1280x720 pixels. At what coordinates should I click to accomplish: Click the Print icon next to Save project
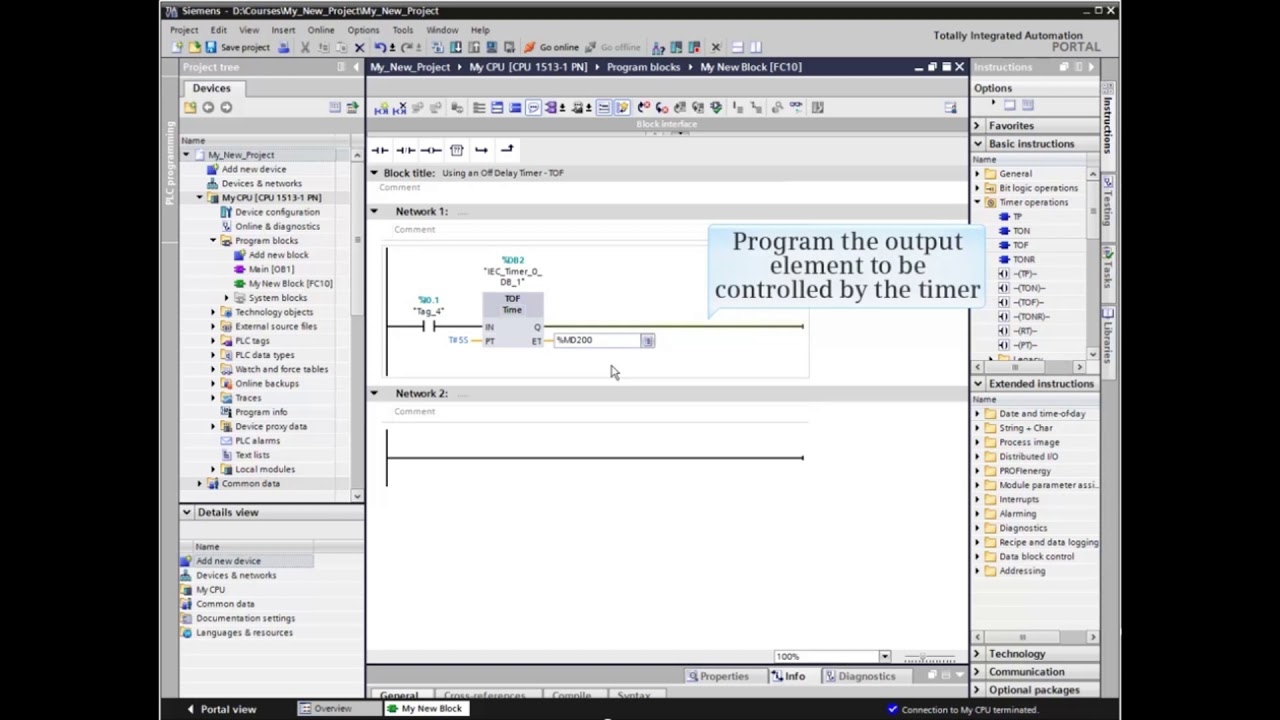[284, 47]
